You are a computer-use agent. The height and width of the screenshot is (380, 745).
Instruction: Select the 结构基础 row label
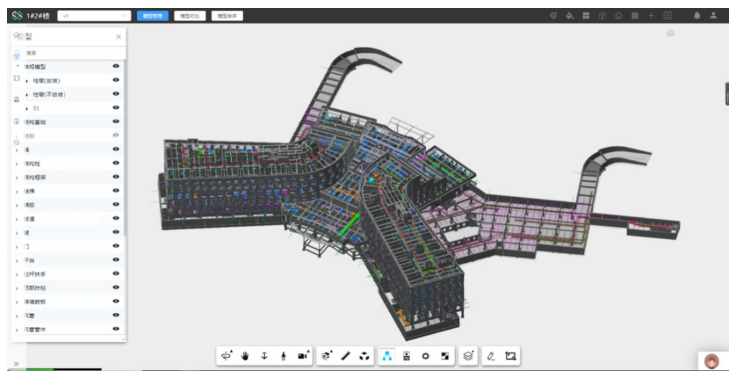coord(35,122)
